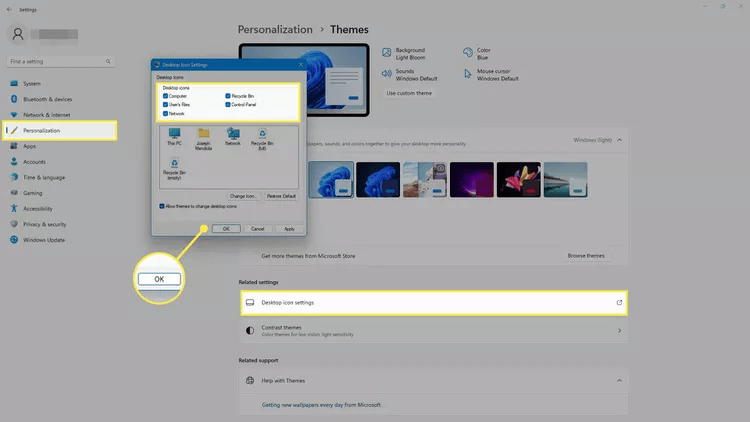Uncheck the Network desktop icon checkbox
The width and height of the screenshot is (750, 422).
[x=165, y=113]
